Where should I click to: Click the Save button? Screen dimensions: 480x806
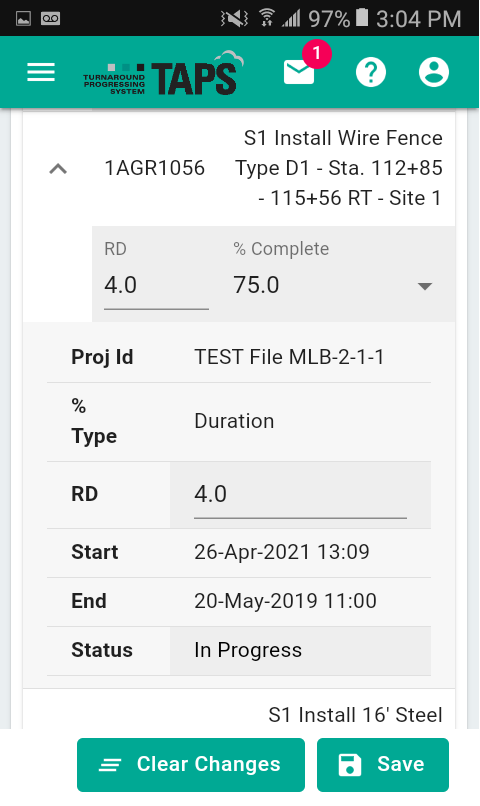pyautogui.click(x=383, y=764)
